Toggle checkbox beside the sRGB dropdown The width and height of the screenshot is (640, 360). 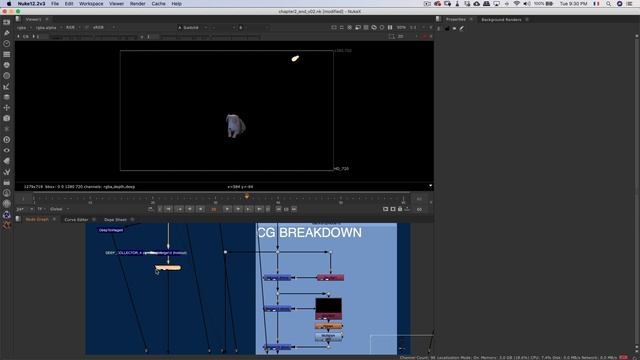point(87,27)
